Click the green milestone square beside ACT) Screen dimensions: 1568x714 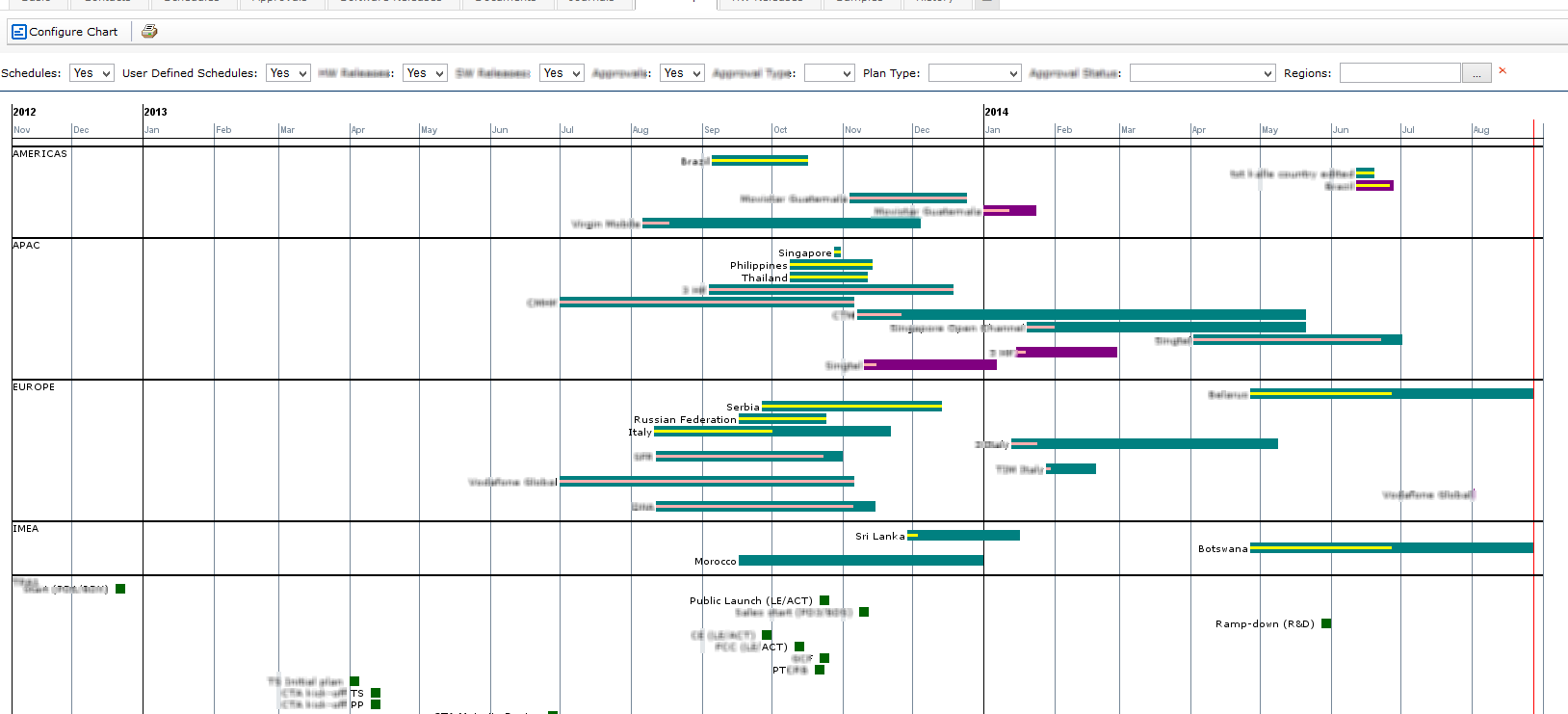pos(799,647)
